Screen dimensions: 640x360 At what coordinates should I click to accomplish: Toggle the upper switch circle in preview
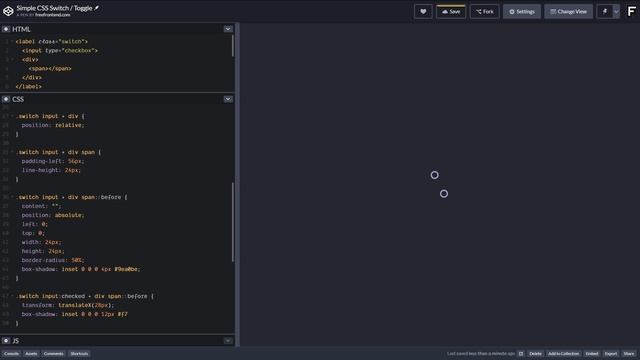[434, 175]
